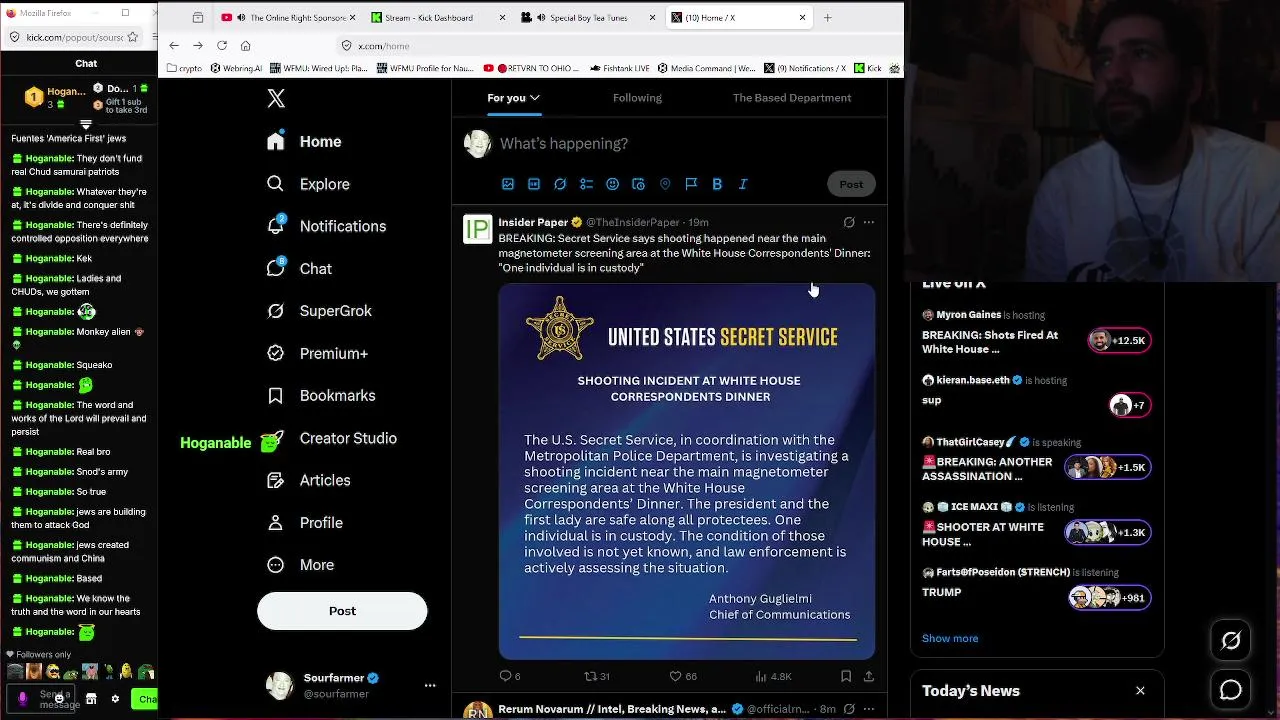Open Articles in the sidebar
This screenshot has height=720, width=1280.
pos(308,480)
